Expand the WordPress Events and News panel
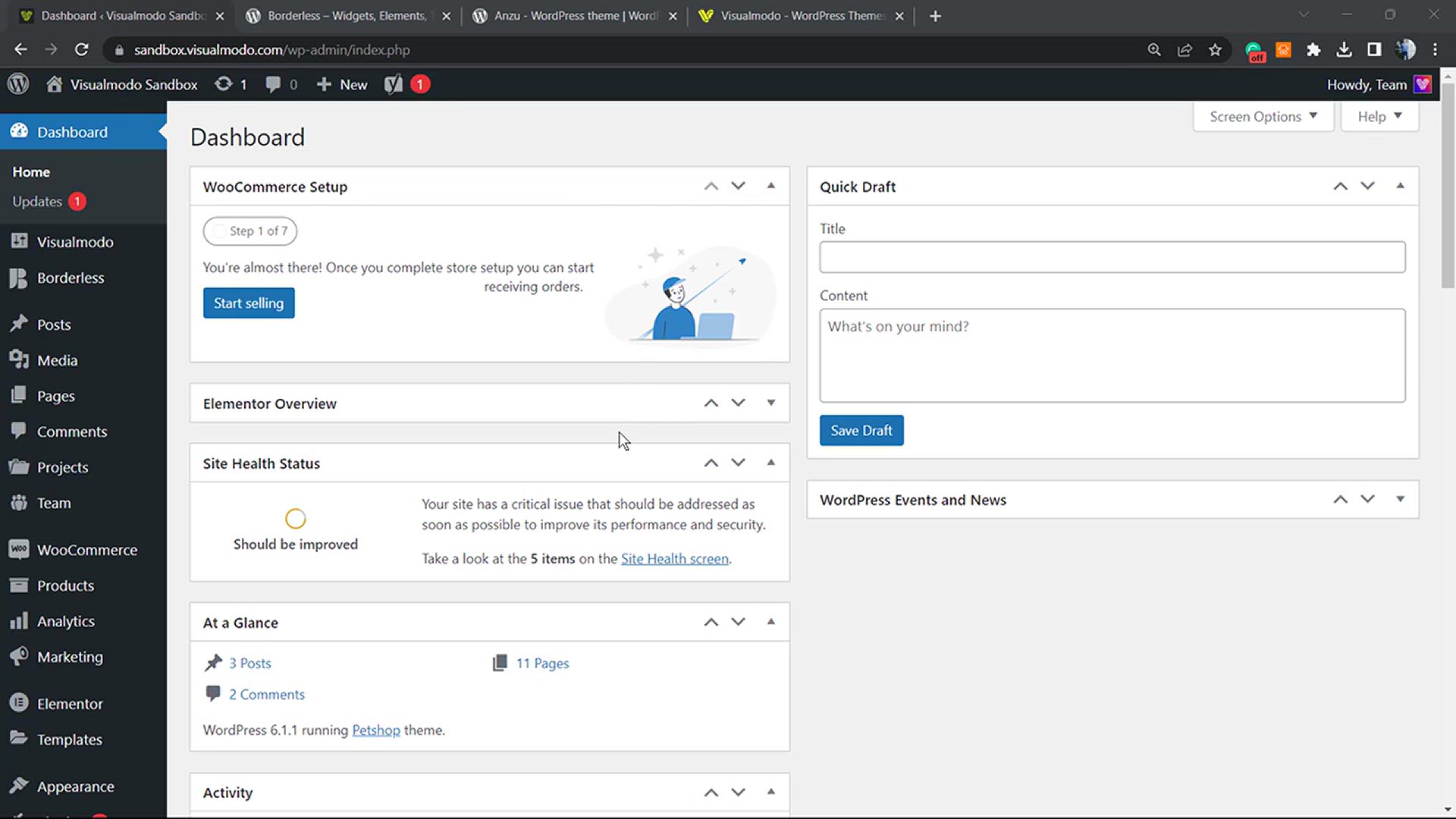1456x819 pixels. point(1400,499)
